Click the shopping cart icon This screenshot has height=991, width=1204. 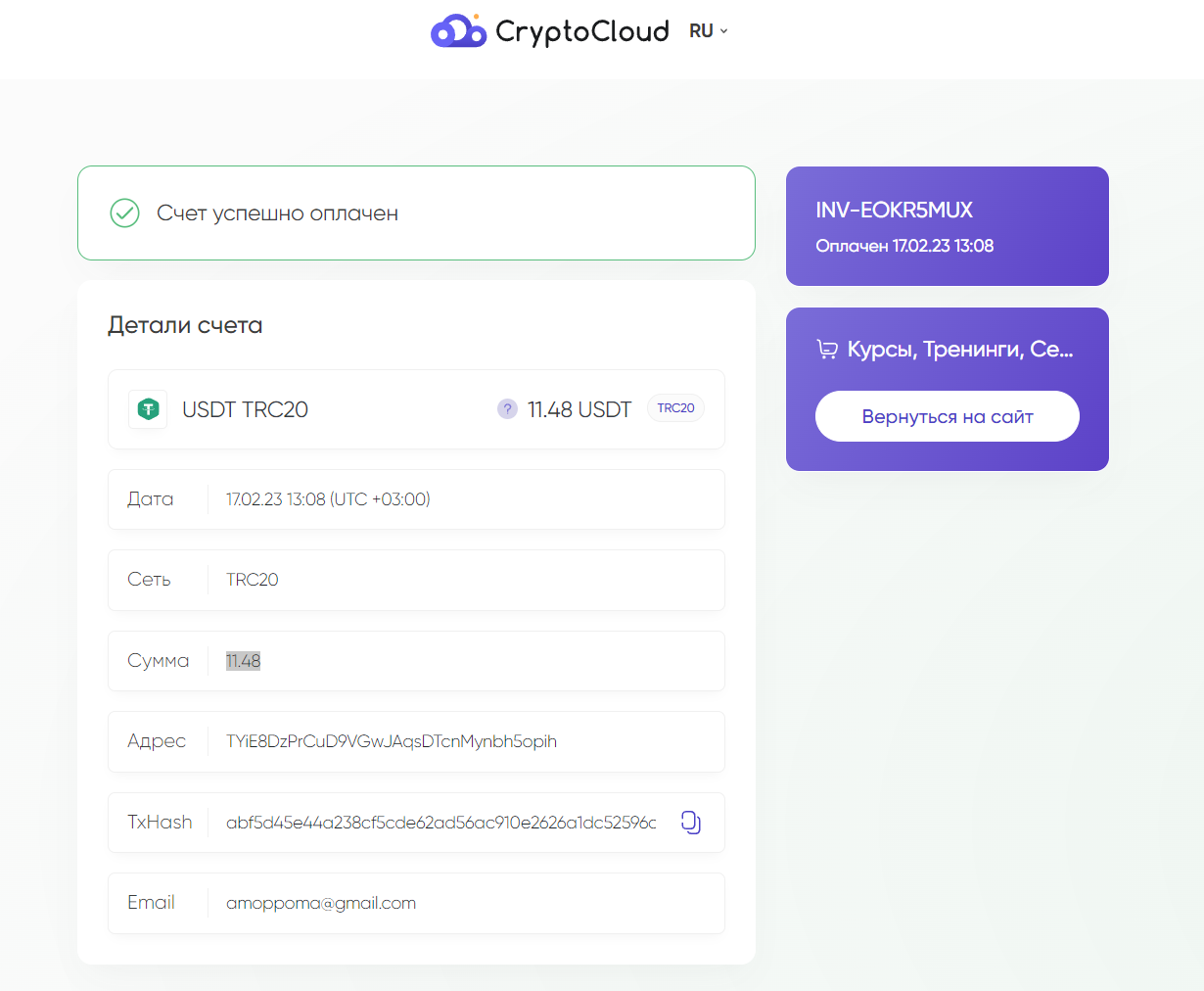coord(827,350)
